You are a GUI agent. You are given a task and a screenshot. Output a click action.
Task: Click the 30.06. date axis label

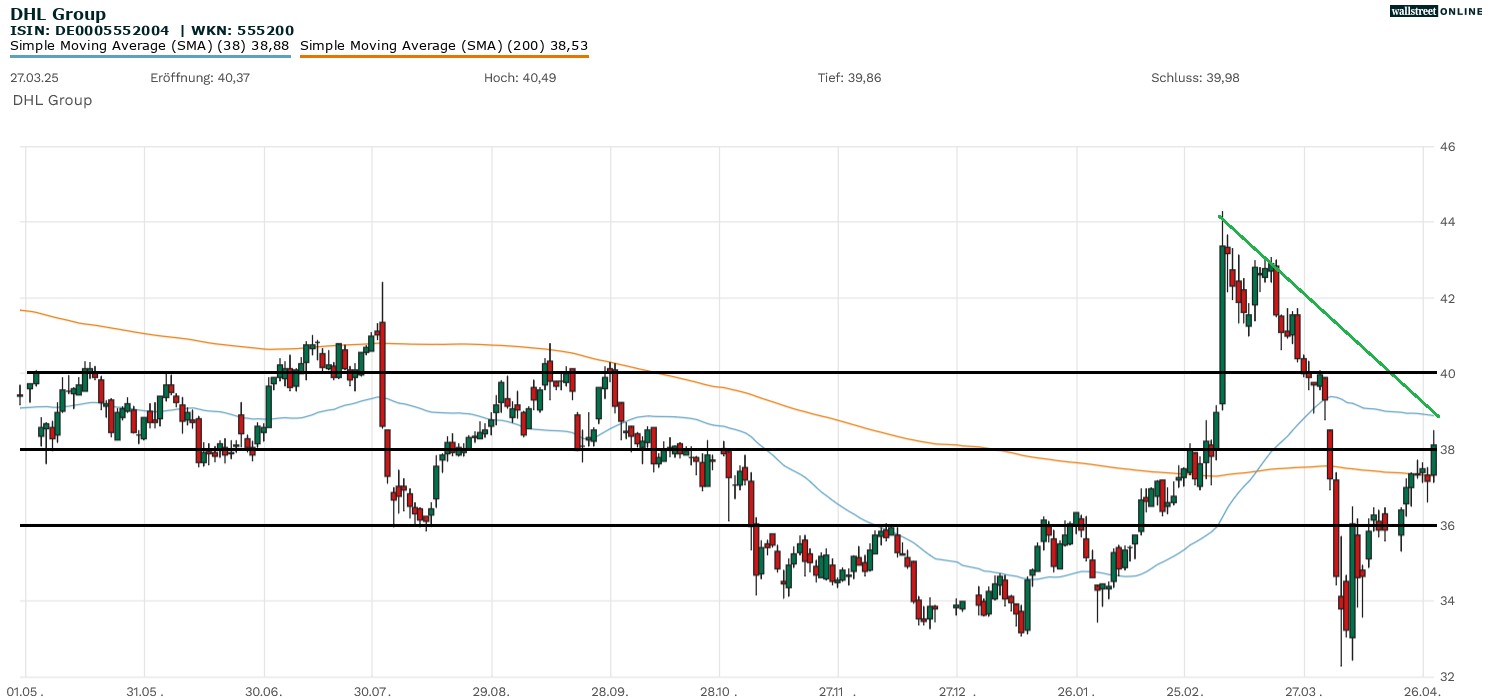(265, 691)
